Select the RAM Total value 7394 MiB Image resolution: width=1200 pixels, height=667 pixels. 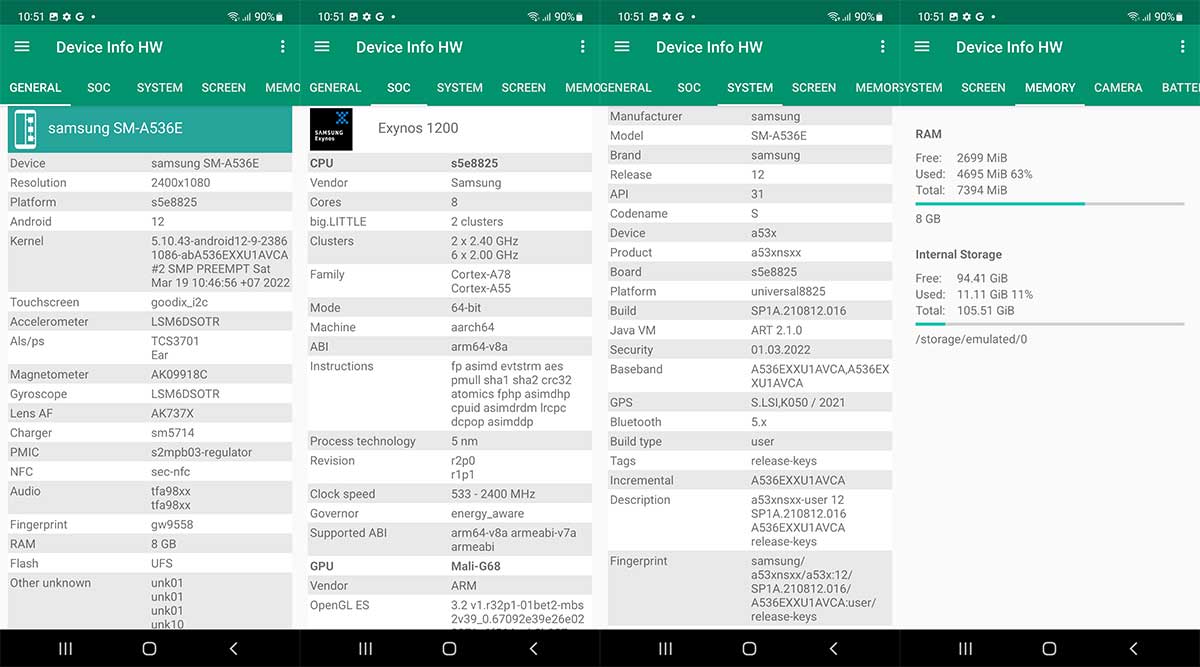(981, 190)
